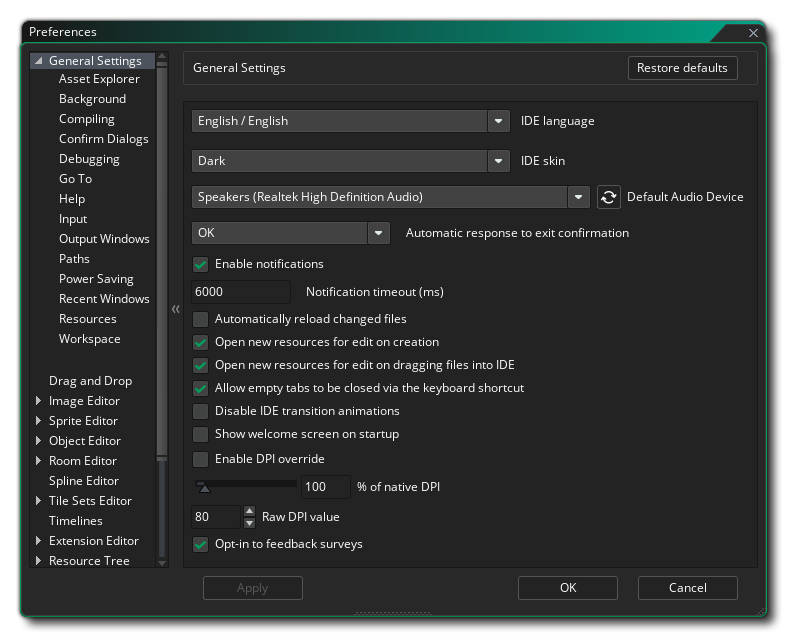Viewport: 787px width, 637px height.
Task: Disable the Enable notifications checkbox
Action: point(200,264)
